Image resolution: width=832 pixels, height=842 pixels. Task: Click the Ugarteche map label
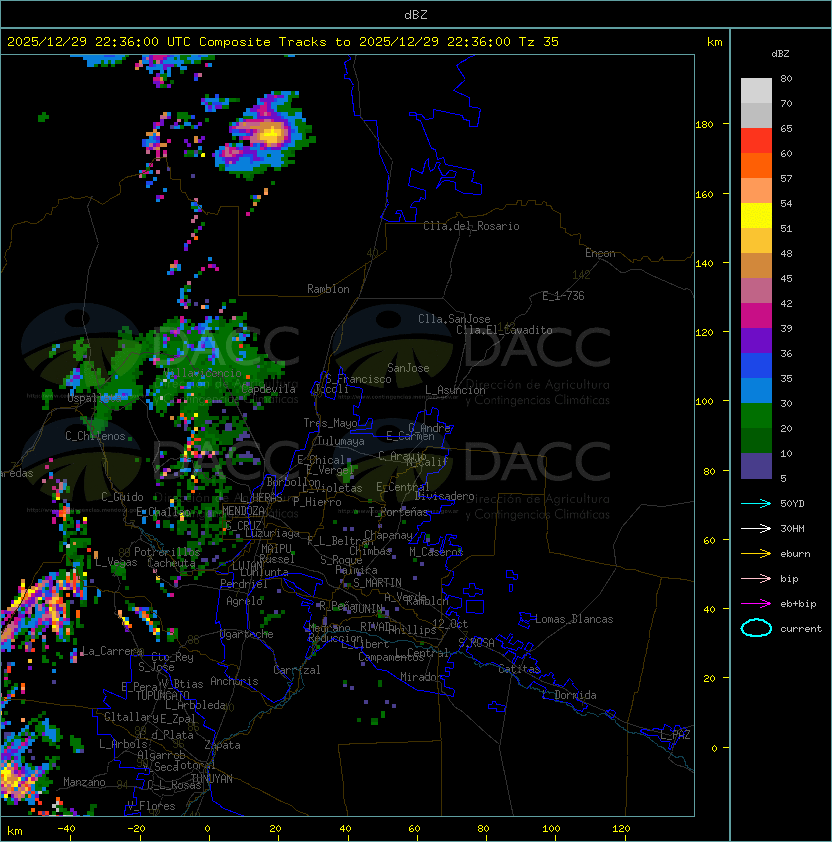click(x=247, y=634)
